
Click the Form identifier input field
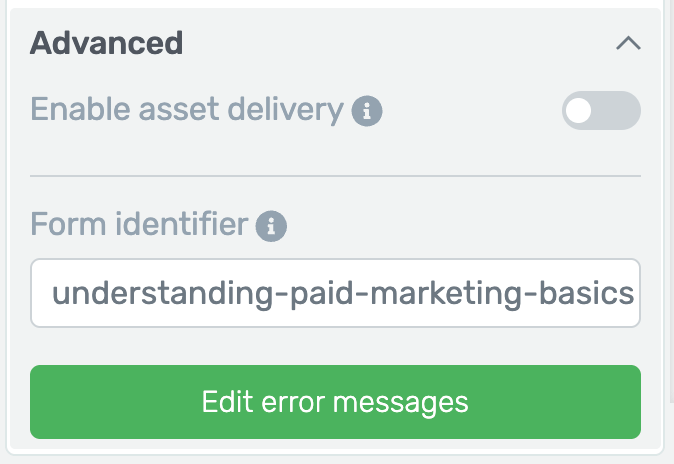tap(335, 293)
